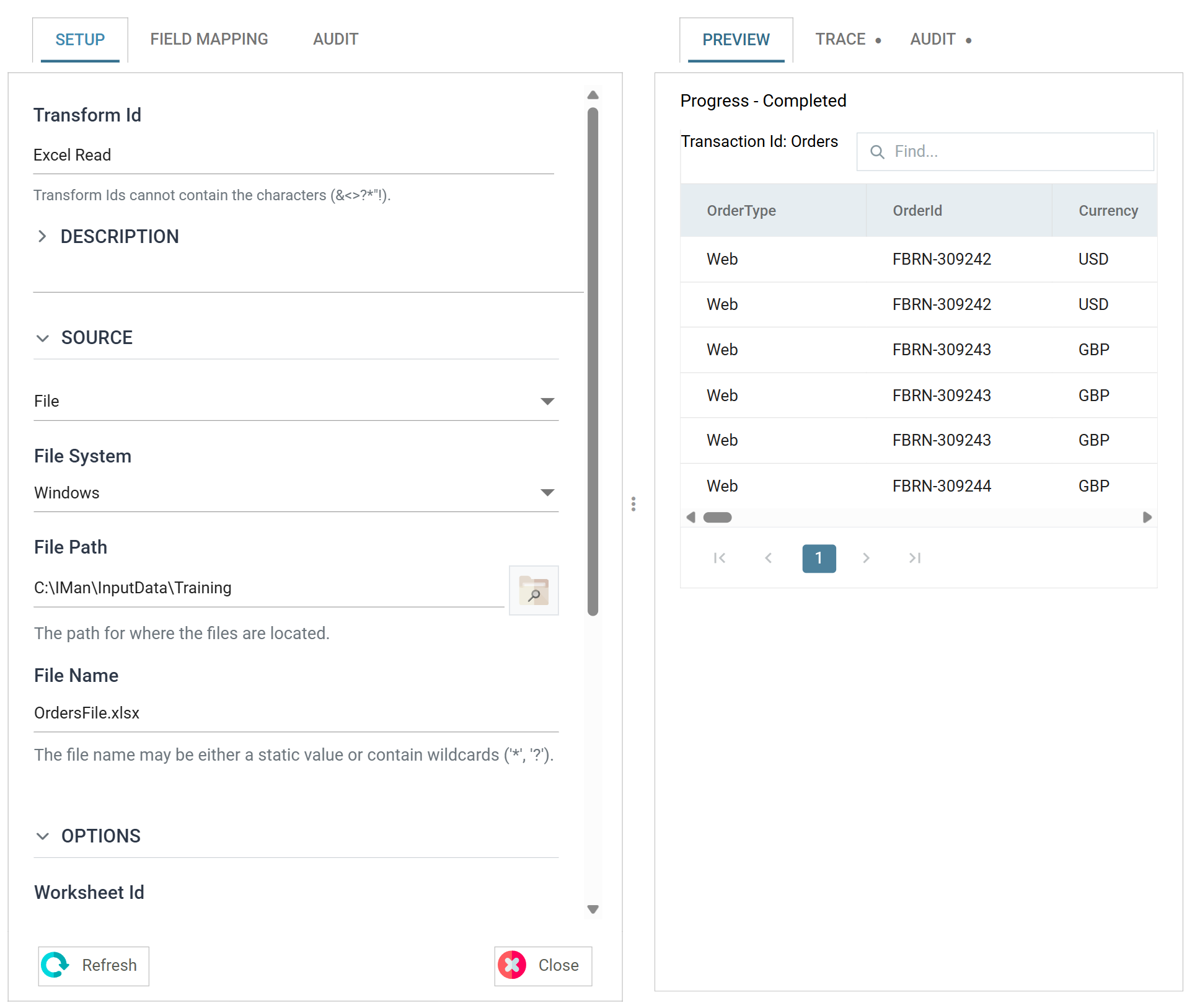Expand the DESCRIPTION section
Image resolution: width=1200 pixels, height=1008 pixels.
coord(42,236)
